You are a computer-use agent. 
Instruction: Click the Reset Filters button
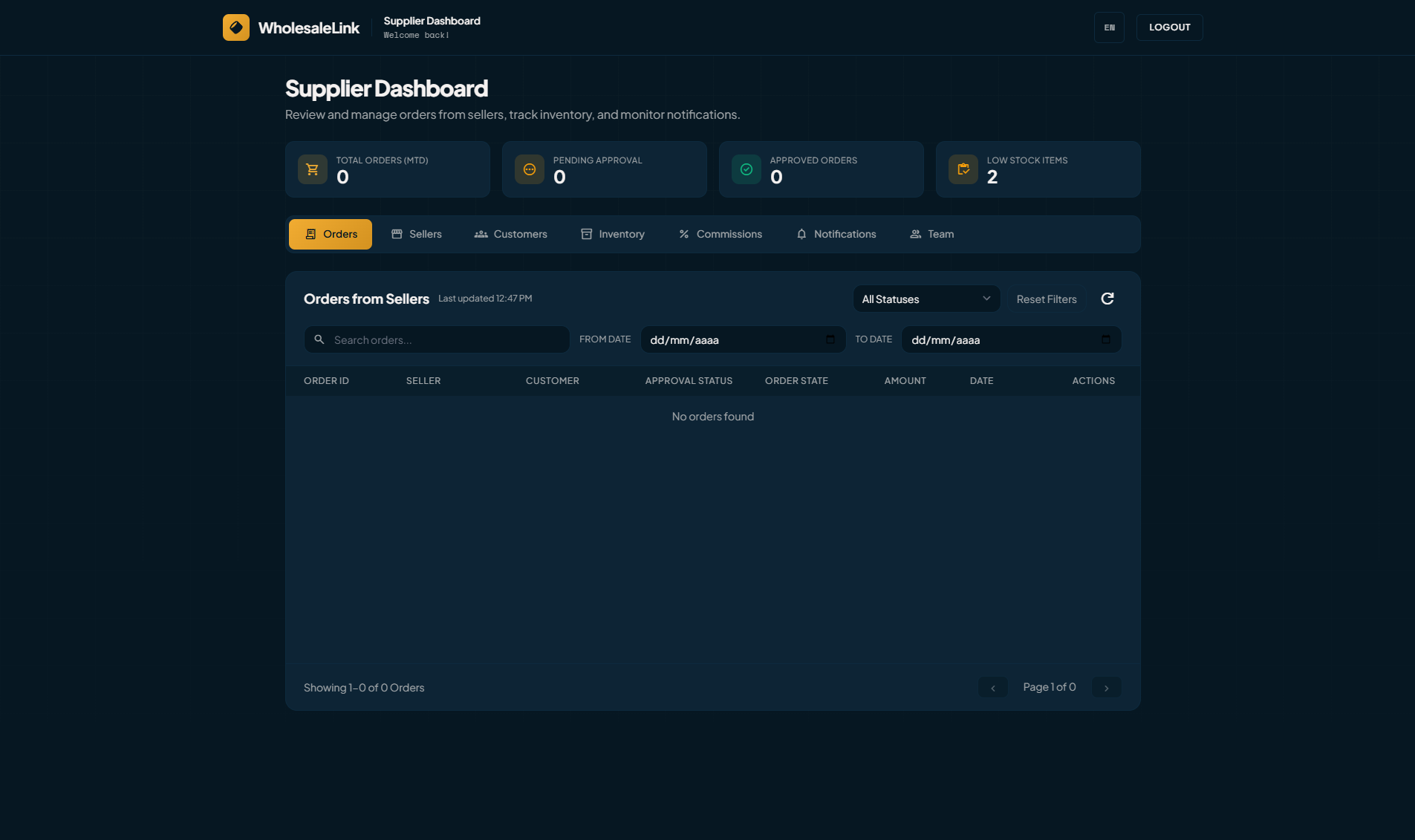[1047, 299]
